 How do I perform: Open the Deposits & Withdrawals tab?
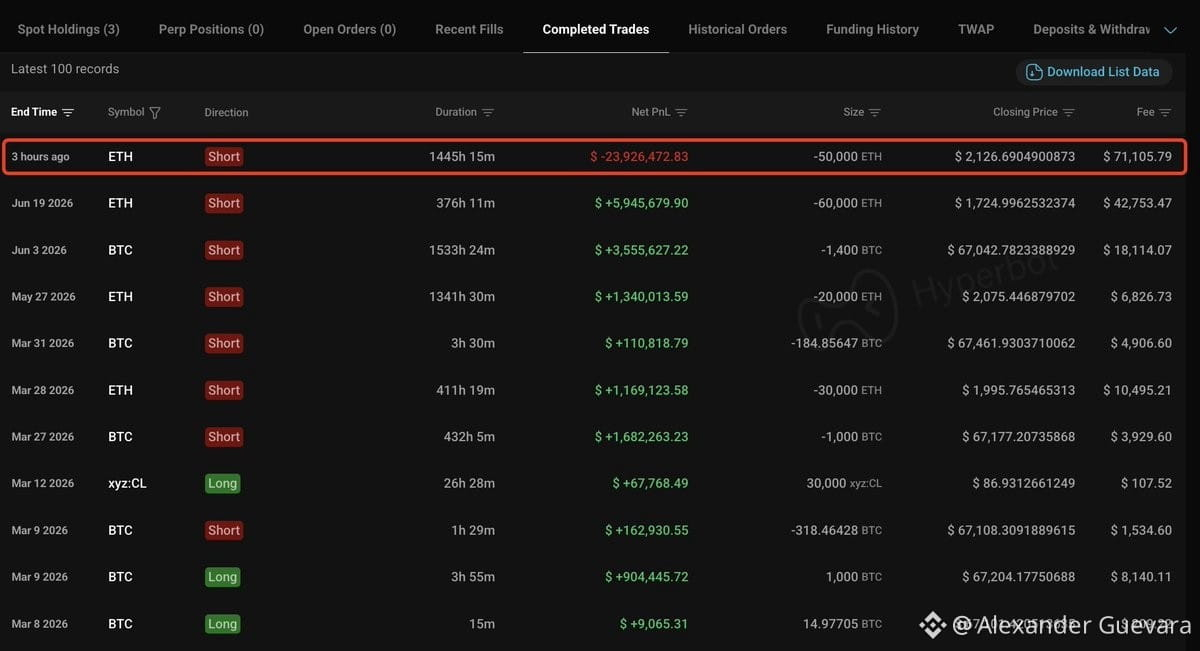click(x=1091, y=29)
